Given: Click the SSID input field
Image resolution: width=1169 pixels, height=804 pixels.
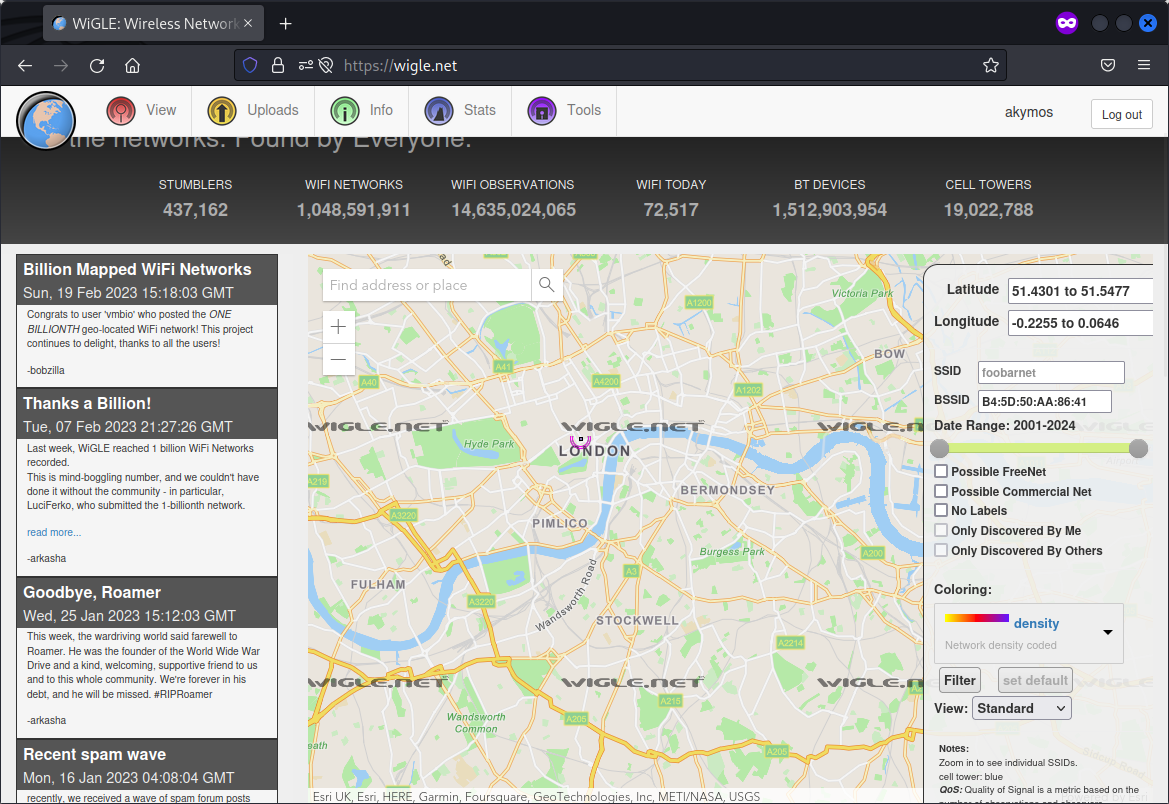Looking at the screenshot, I should (x=1050, y=372).
